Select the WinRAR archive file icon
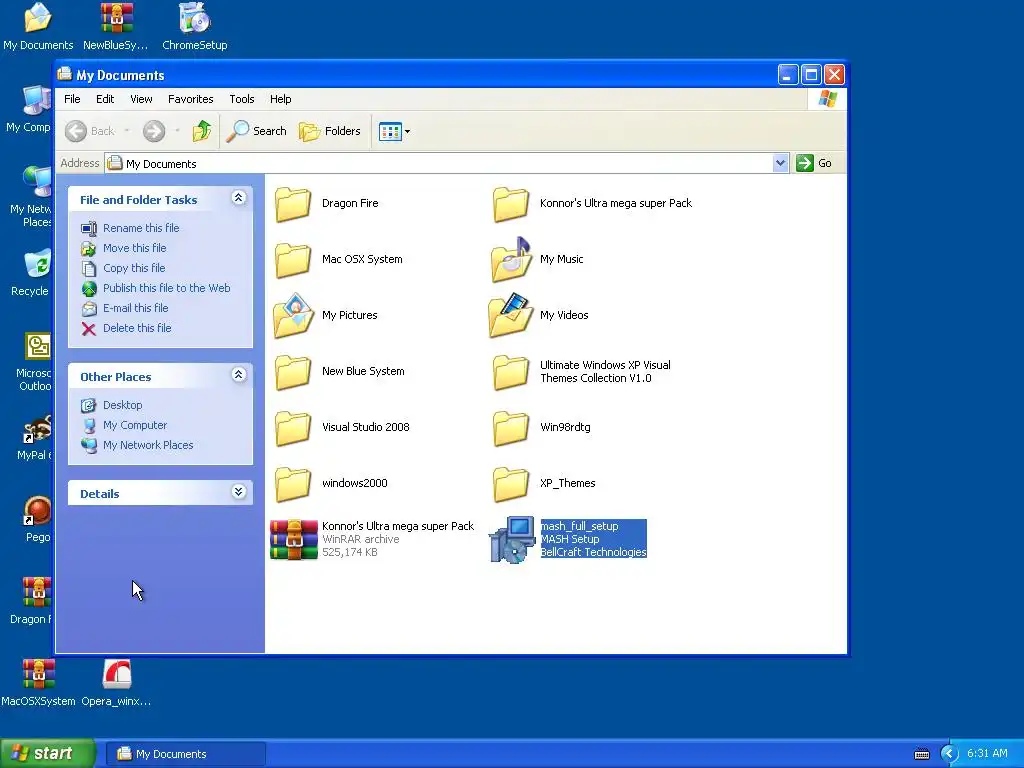The width and height of the screenshot is (1024, 768). tap(293, 539)
